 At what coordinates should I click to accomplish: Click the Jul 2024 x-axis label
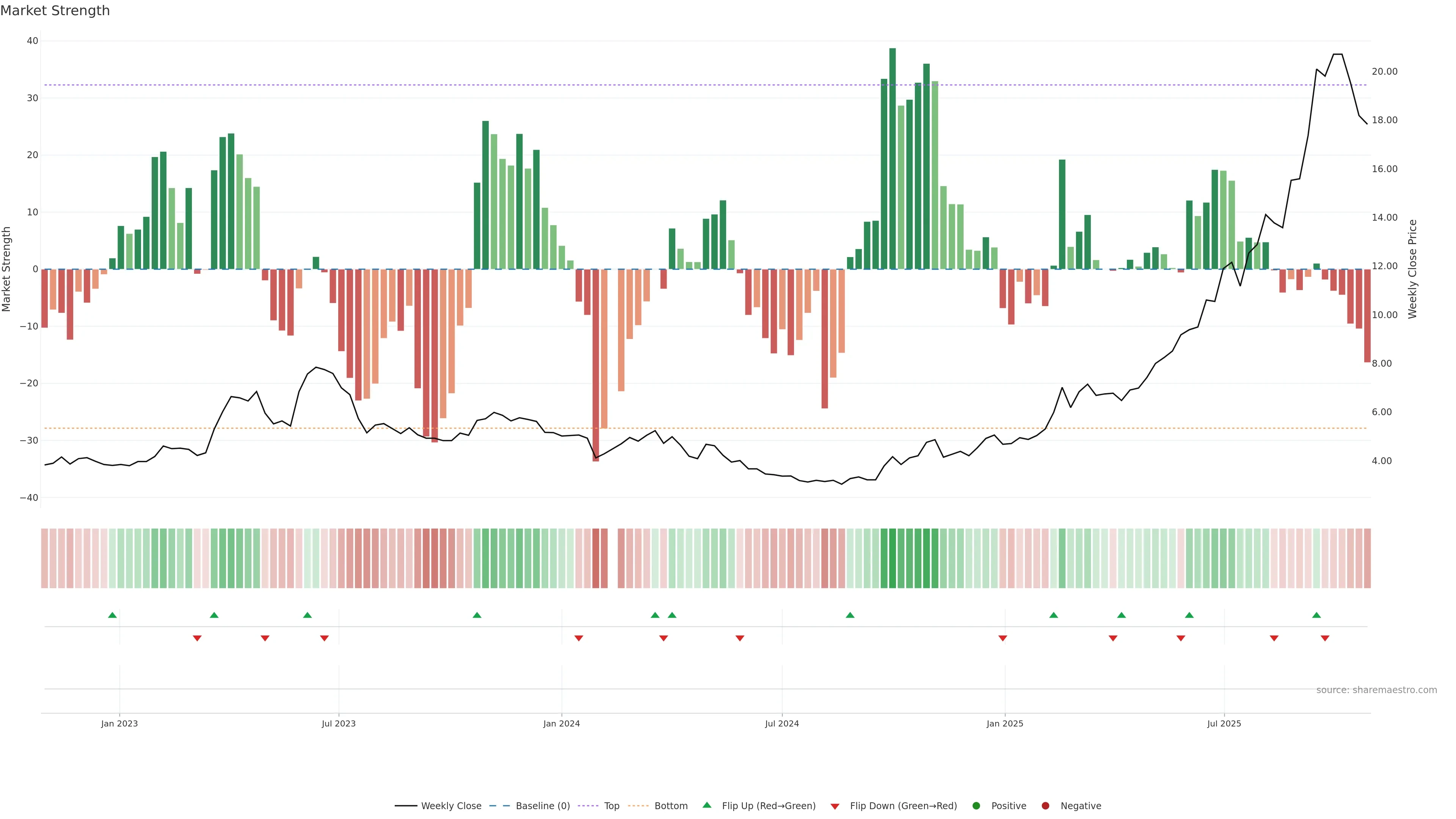tap(782, 723)
